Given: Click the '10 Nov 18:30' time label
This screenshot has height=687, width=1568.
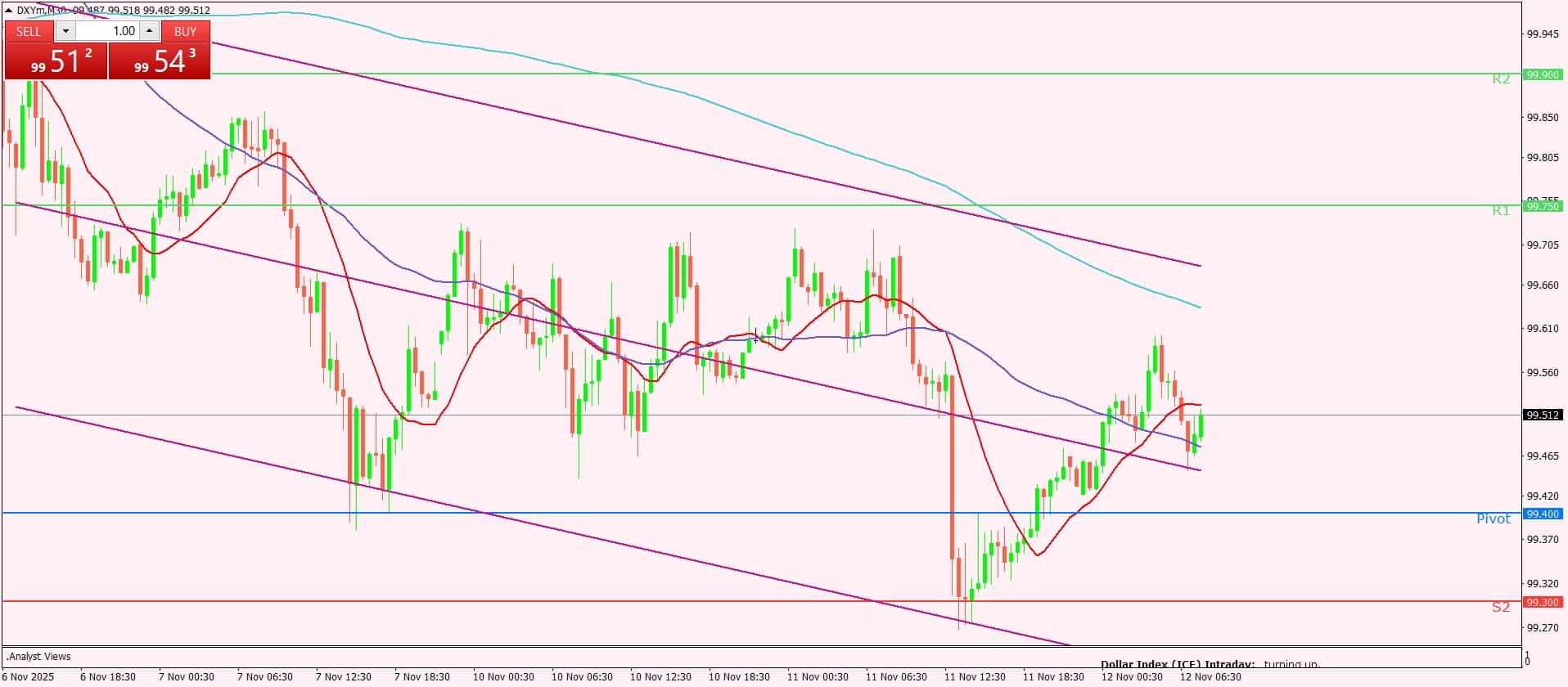Looking at the screenshot, I should [x=739, y=676].
